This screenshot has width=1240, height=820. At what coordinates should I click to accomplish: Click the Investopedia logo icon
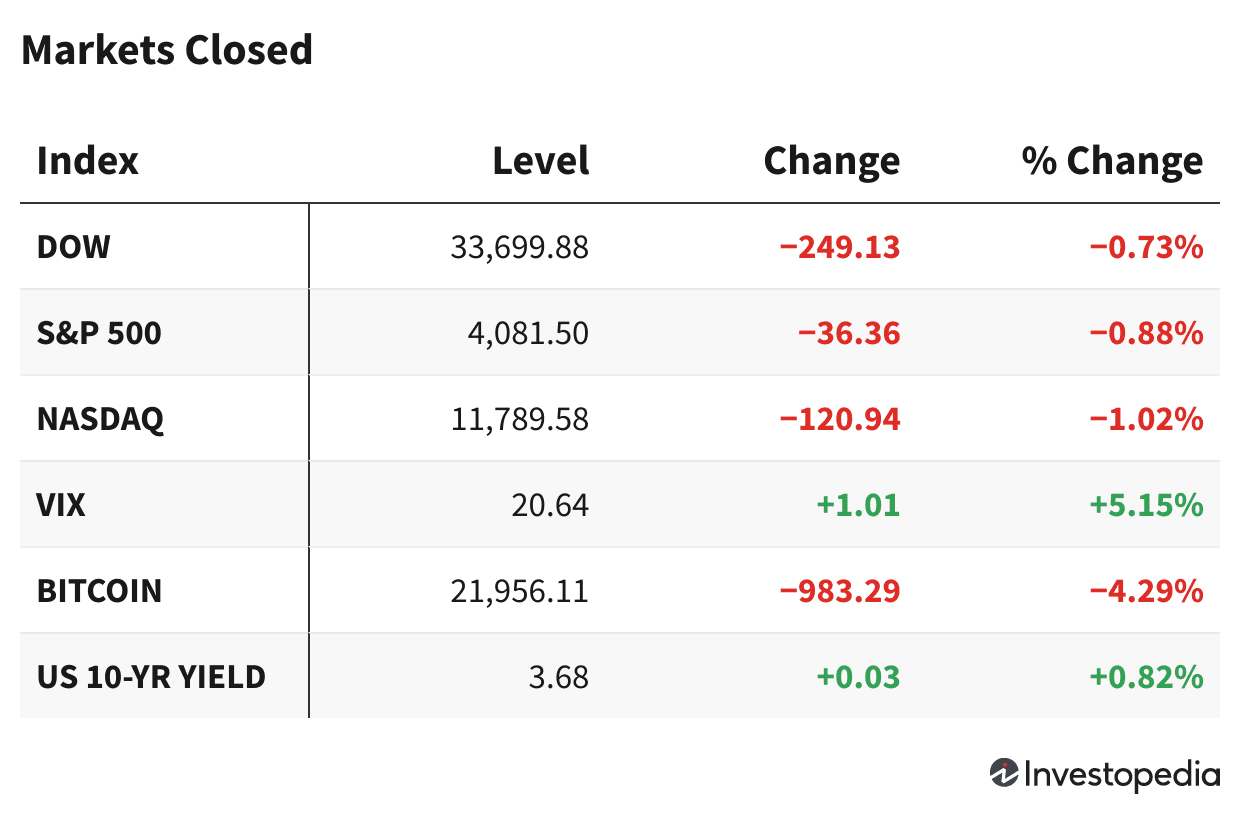(x=1004, y=773)
